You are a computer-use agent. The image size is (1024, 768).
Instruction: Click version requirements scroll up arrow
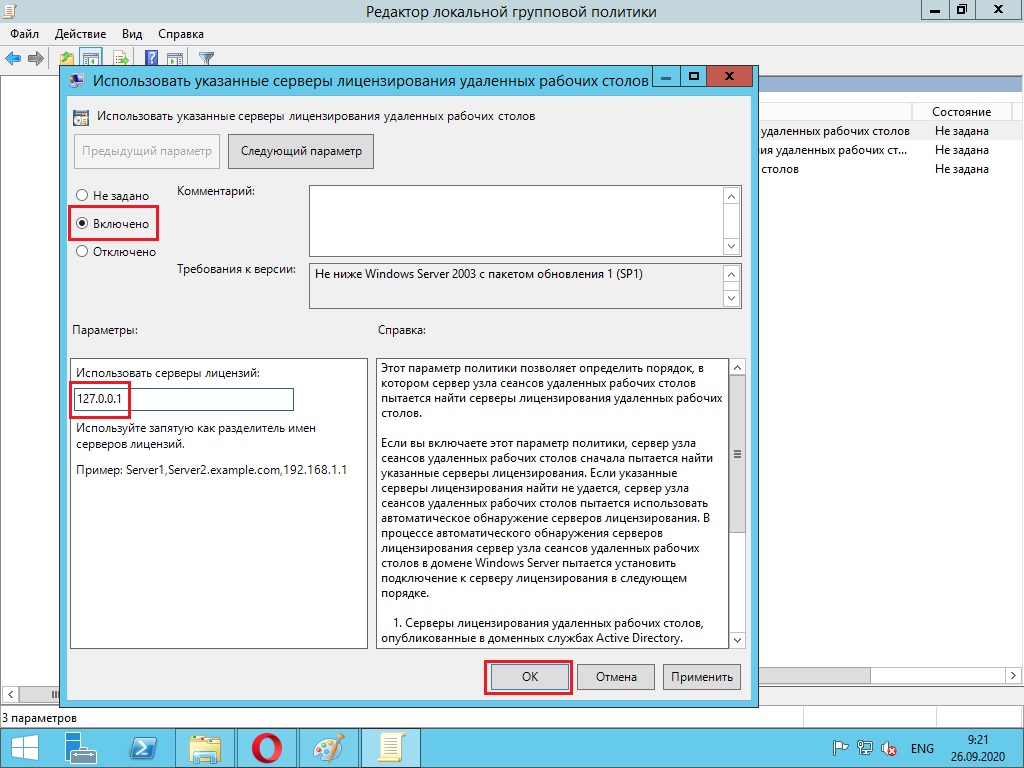[x=731, y=274]
